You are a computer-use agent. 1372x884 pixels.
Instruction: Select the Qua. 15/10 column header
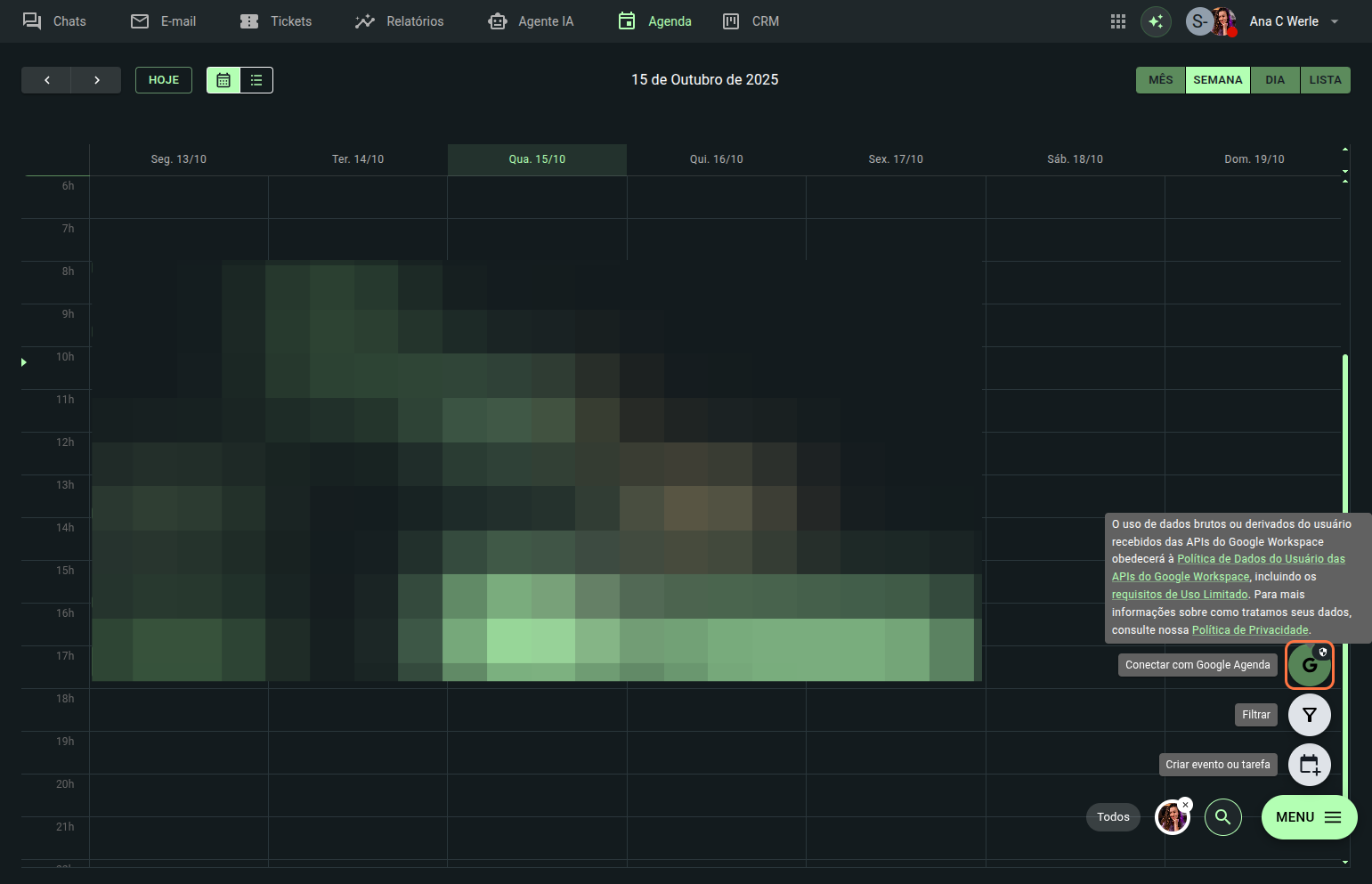(537, 159)
